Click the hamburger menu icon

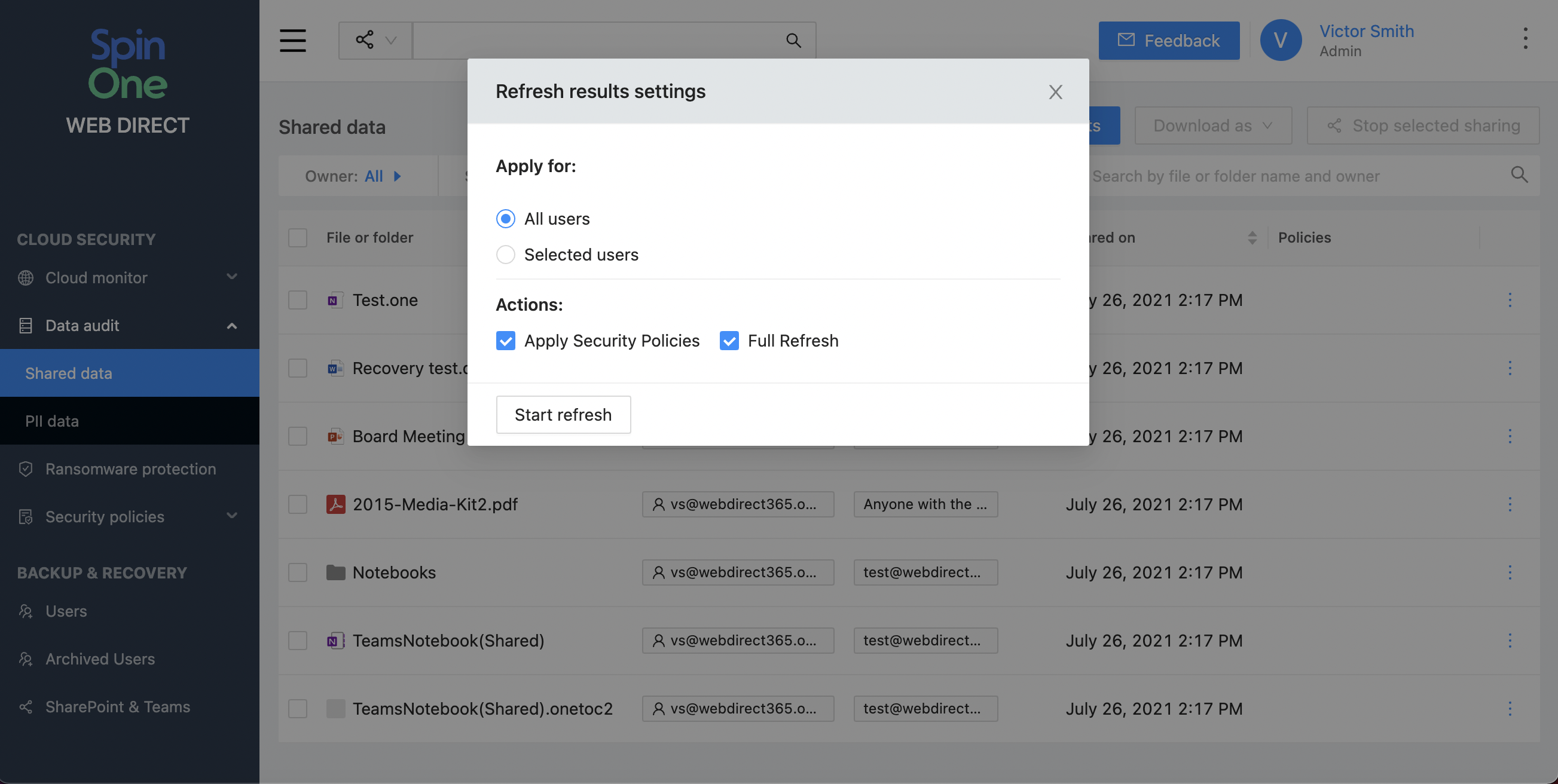point(292,41)
